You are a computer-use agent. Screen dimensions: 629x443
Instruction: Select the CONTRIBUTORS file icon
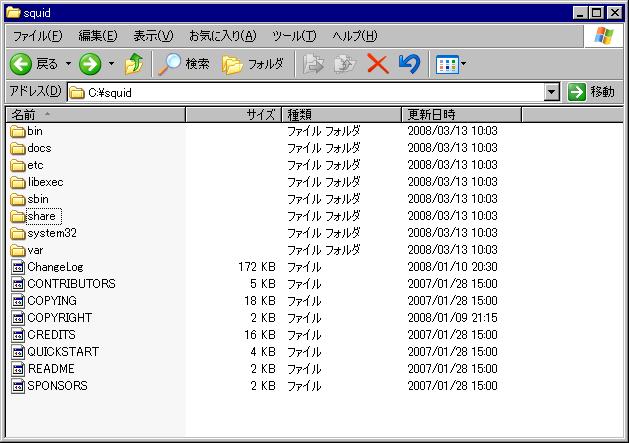tap(18, 284)
